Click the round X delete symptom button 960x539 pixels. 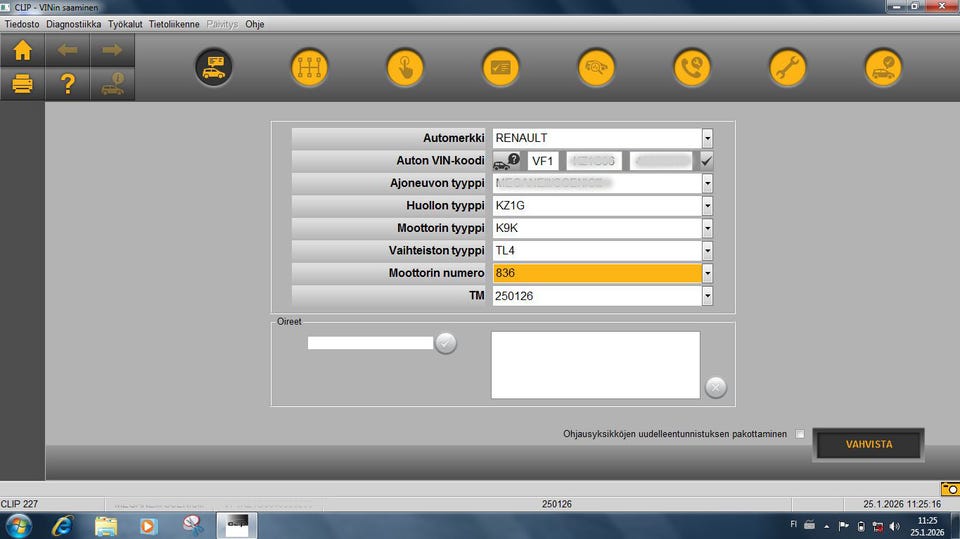click(716, 387)
